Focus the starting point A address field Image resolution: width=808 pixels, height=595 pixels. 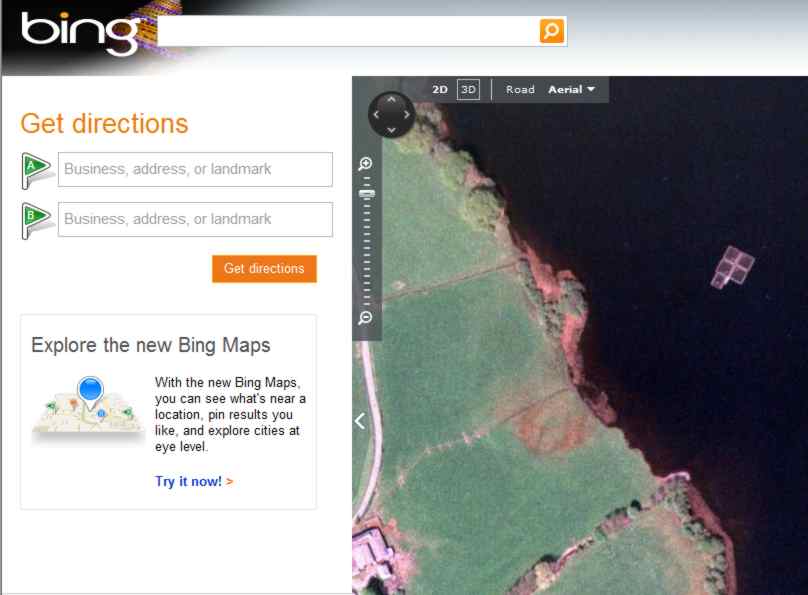click(x=195, y=169)
